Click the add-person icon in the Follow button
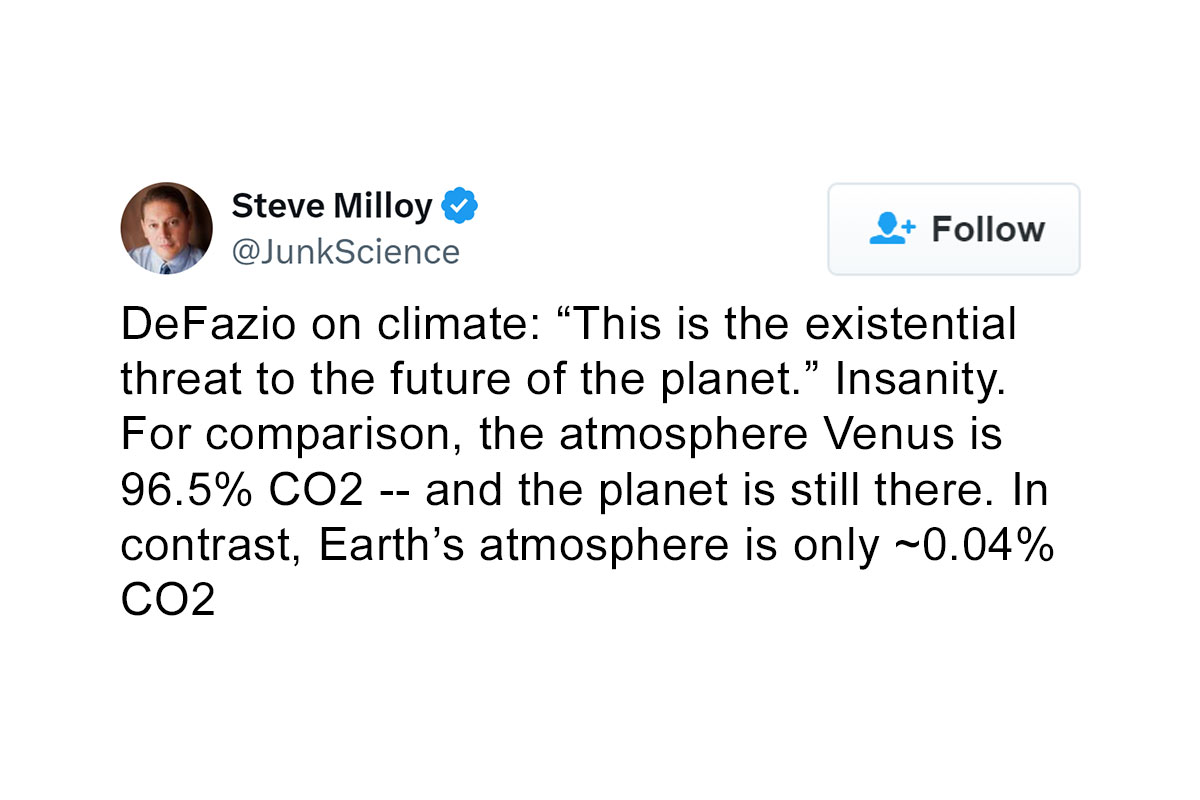 coord(892,229)
